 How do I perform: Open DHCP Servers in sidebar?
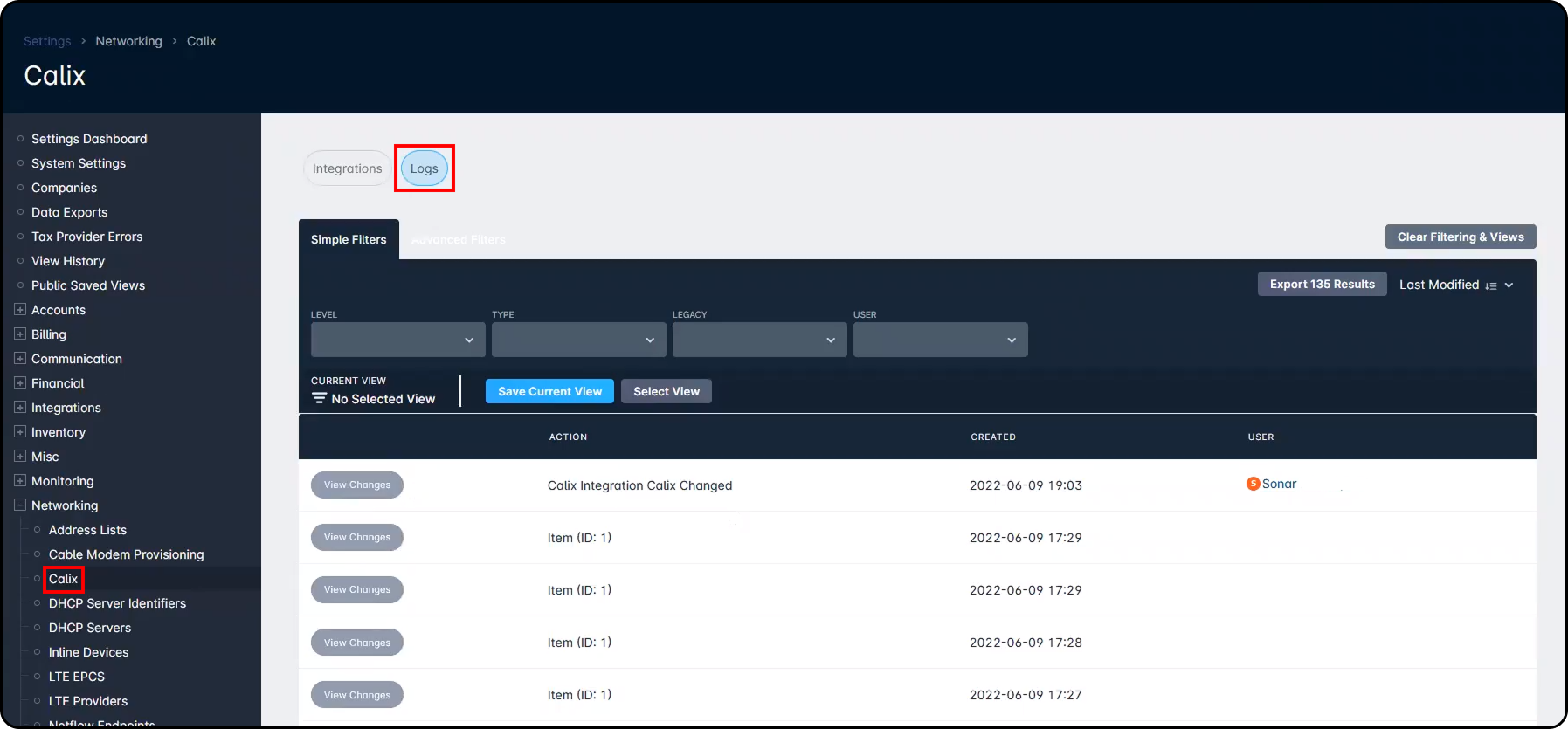coord(90,628)
